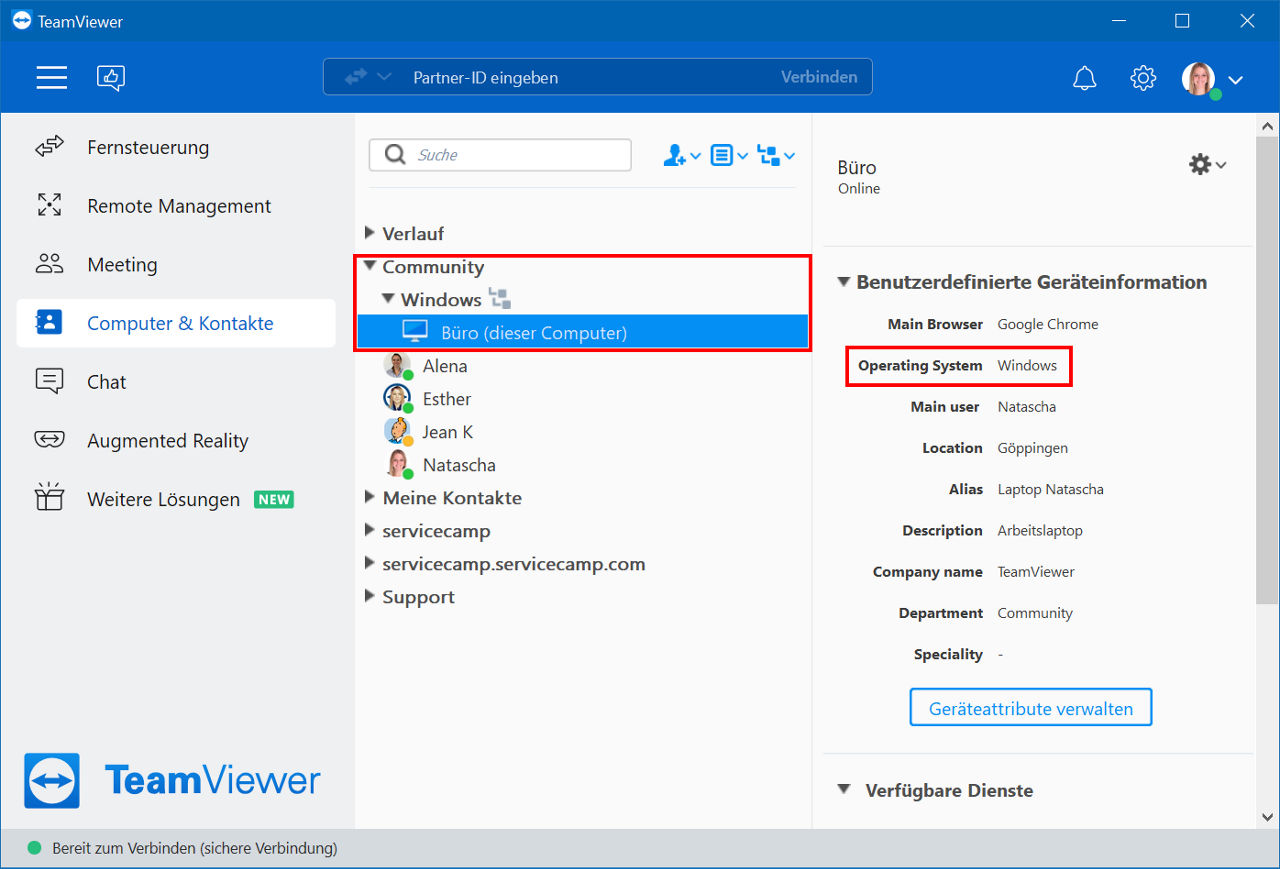The width and height of the screenshot is (1280, 869).
Task: Click the search magnifier icon
Action: pyautogui.click(x=395, y=155)
